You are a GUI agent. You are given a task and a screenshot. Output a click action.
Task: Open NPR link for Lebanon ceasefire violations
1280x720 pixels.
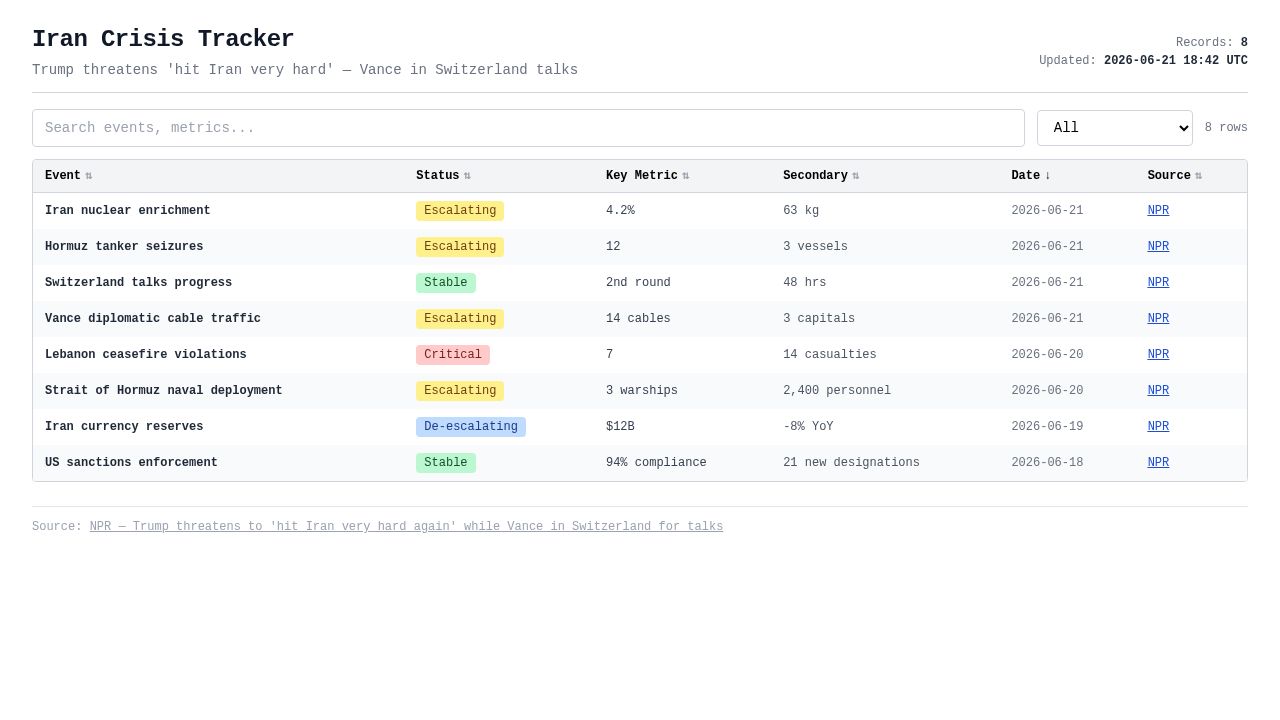click(1158, 355)
